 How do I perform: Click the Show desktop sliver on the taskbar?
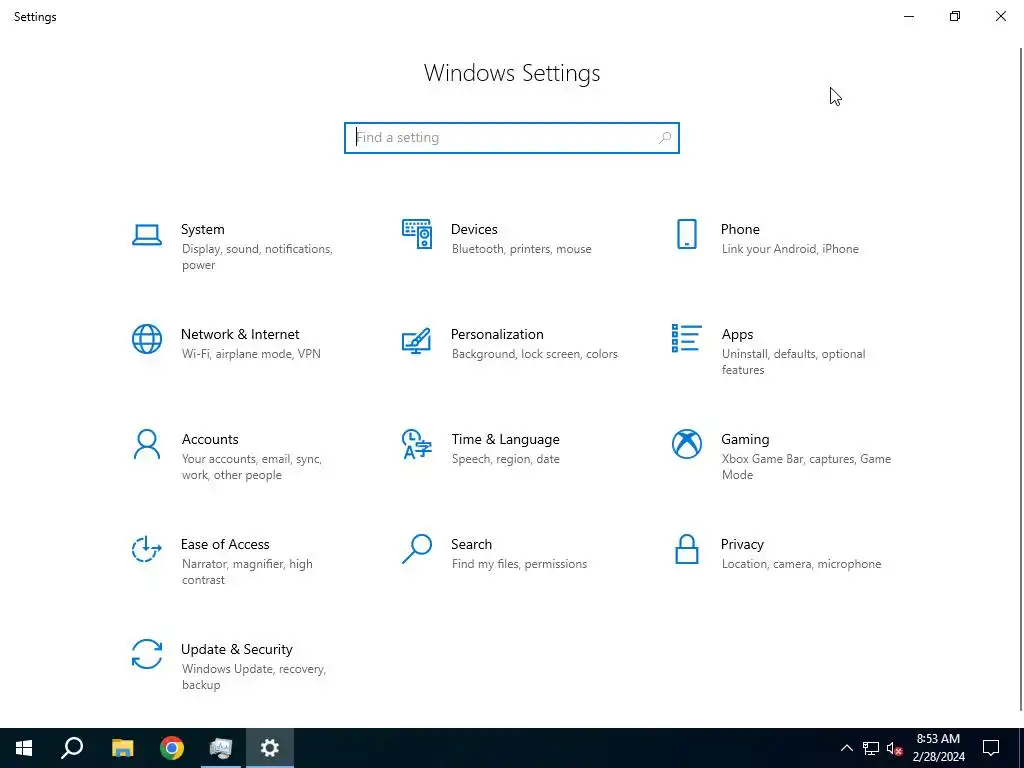pyautogui.click(x=1021, y=748)
